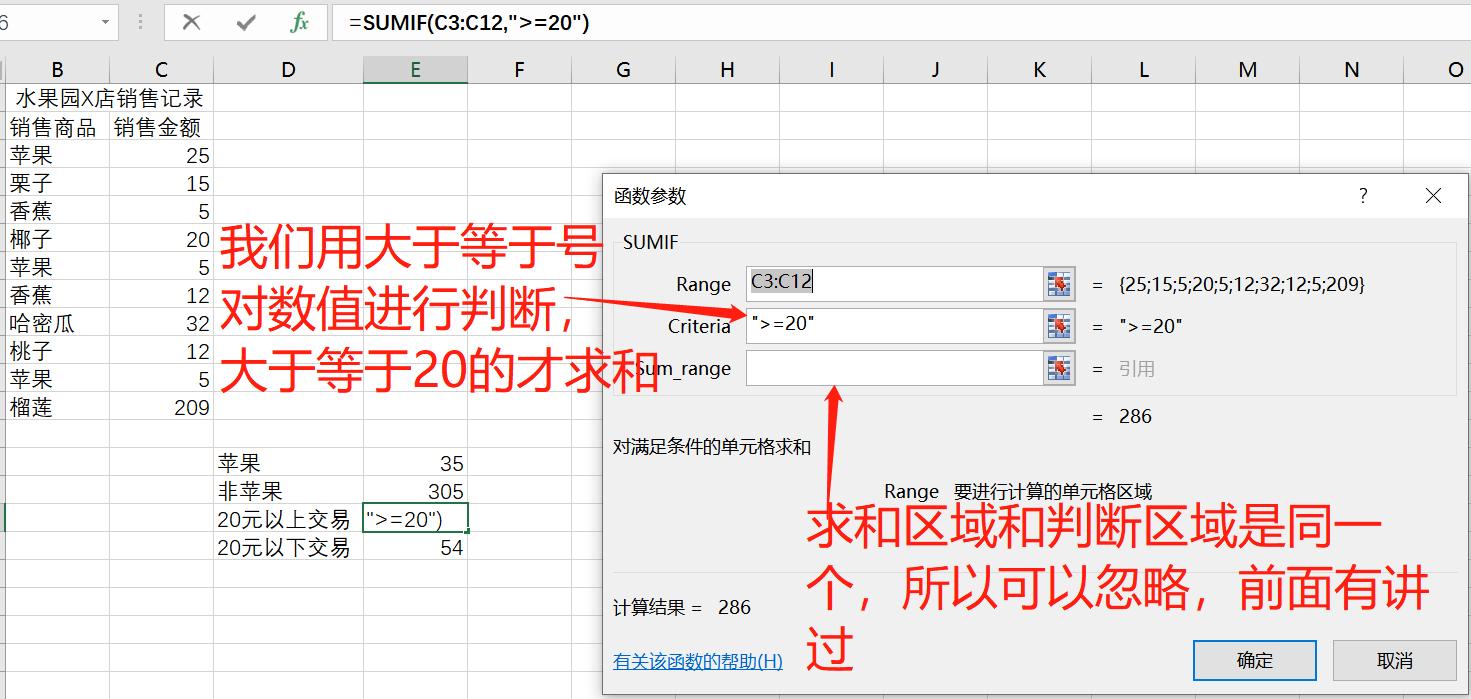Viewport: 1471px width, 699px height.
Task: Close the 函数参数 dialog with its X
Action: coord(1434,196)
